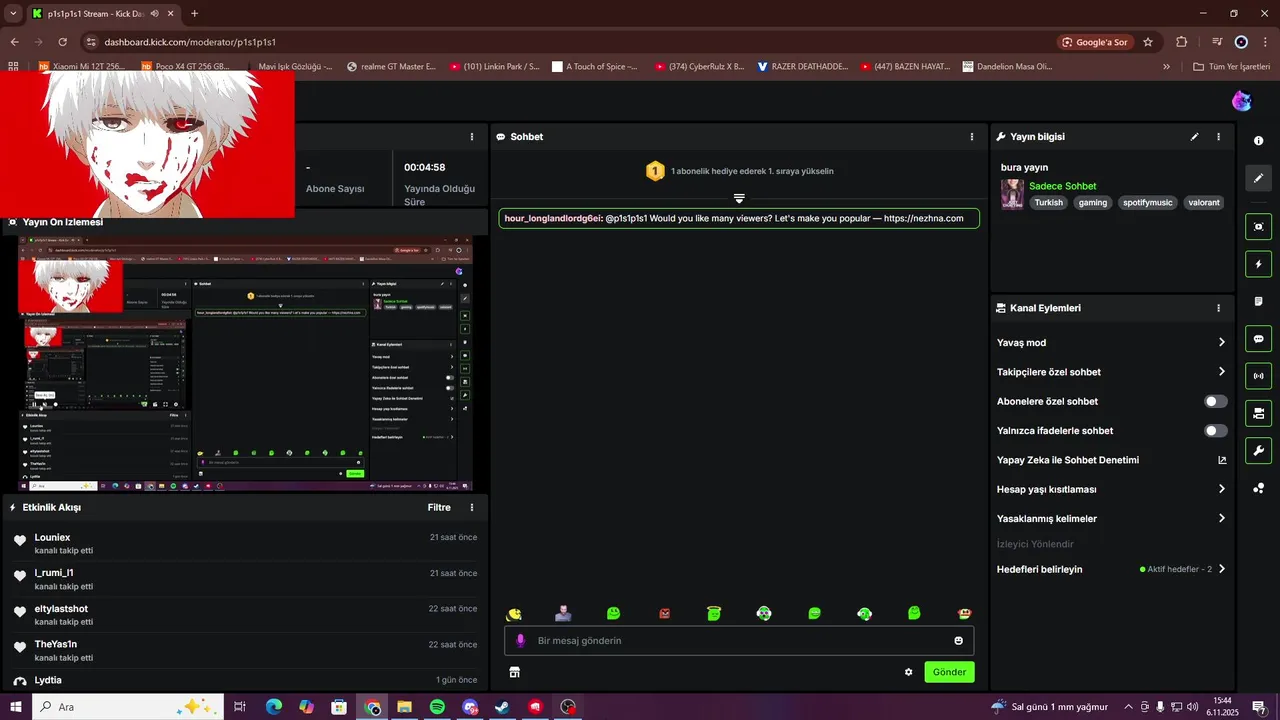The image size is (1280, 720).
Task: Open the external-link icon for Yapay Zeka ile Sohbet Denetimi
Action: [x=1221, y=460]
